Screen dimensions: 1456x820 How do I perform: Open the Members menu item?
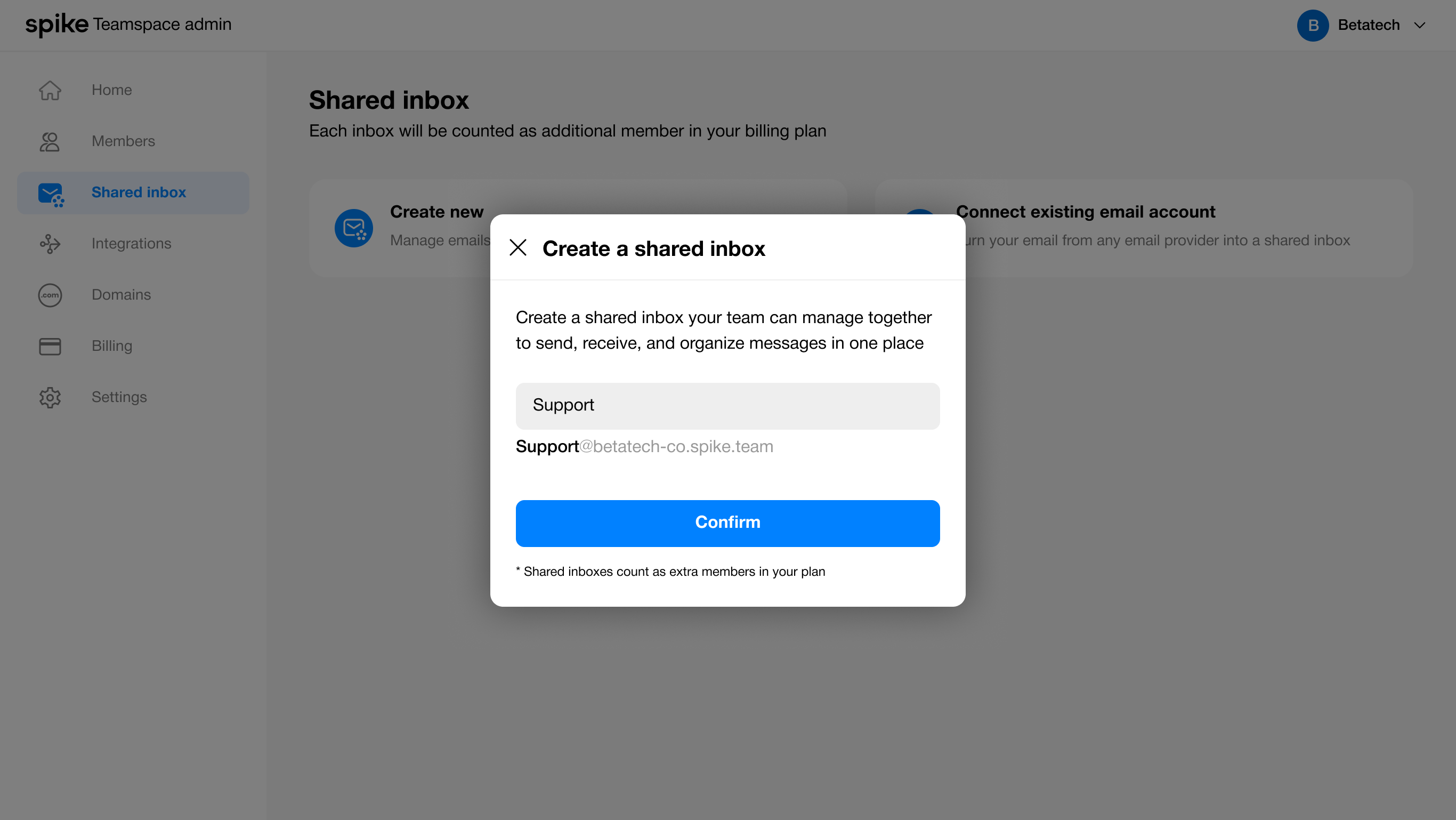click(x=123, y=141)
